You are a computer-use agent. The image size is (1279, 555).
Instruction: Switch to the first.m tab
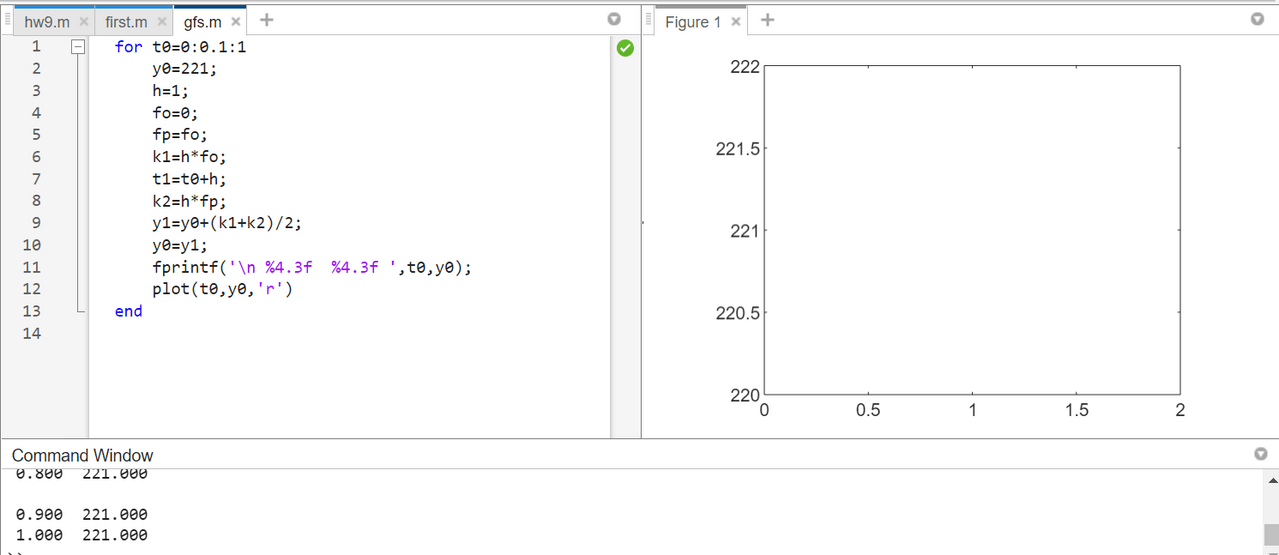tap(125, 22)
